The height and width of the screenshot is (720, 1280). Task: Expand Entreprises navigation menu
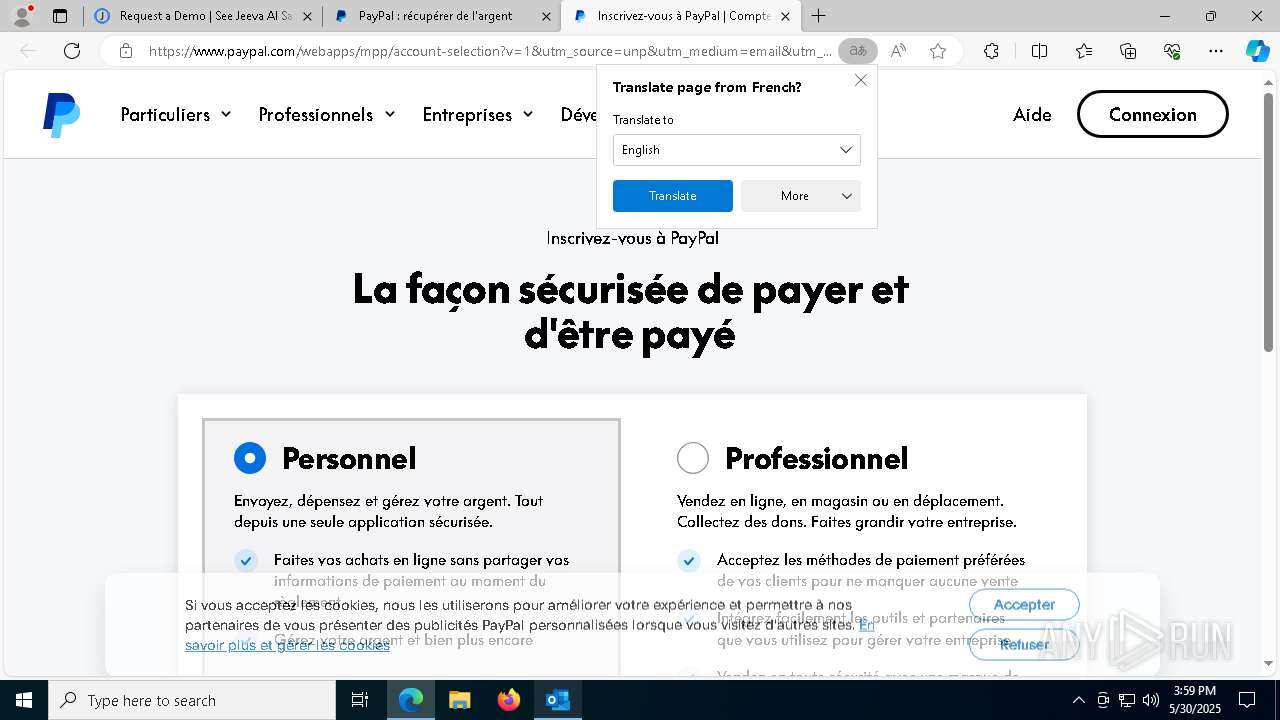[x=478, y=114]
